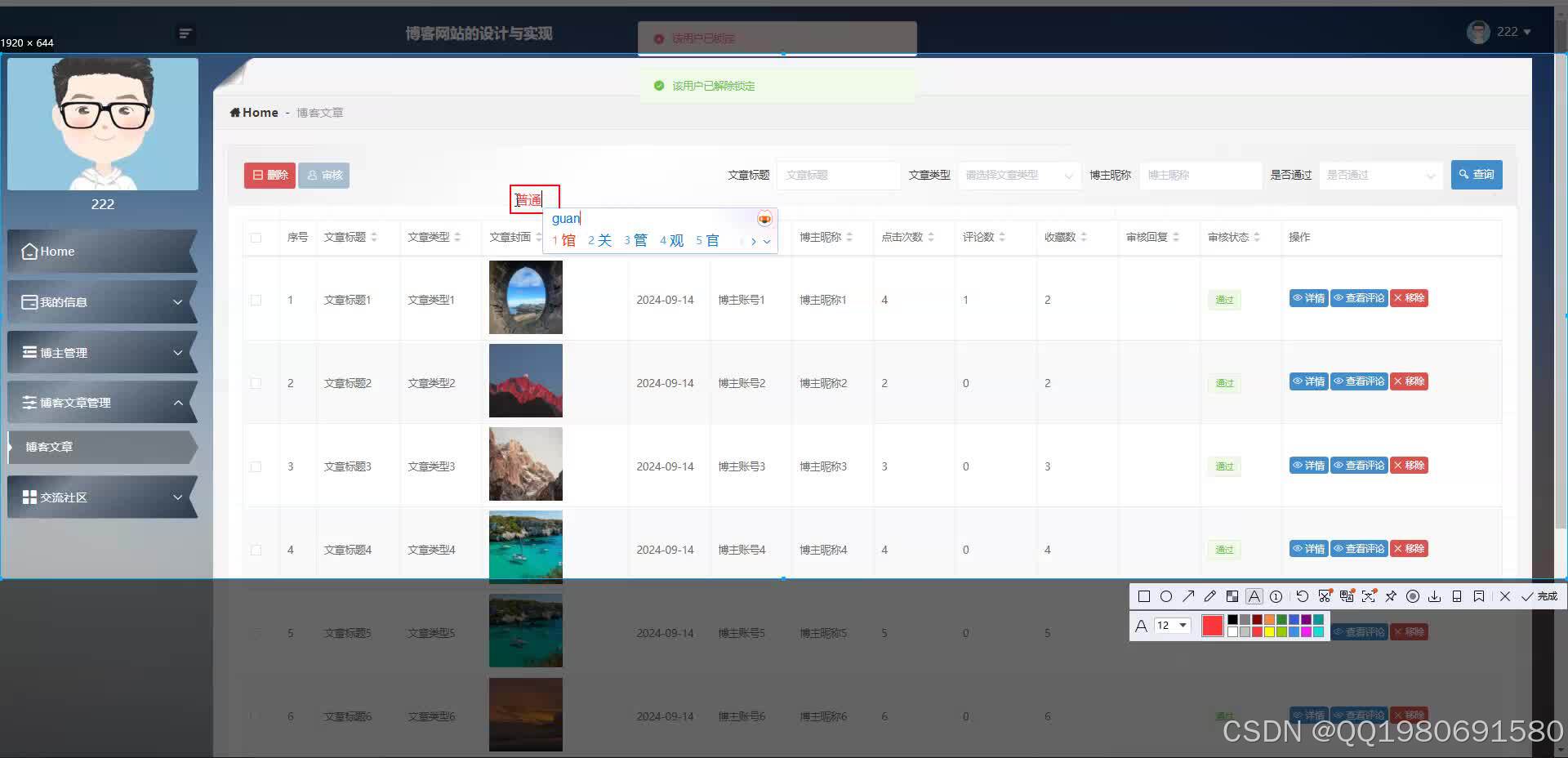1568x758 pixels.
Task: Check the checkbox for 文章标题1 row
Action: coord(256,300)
